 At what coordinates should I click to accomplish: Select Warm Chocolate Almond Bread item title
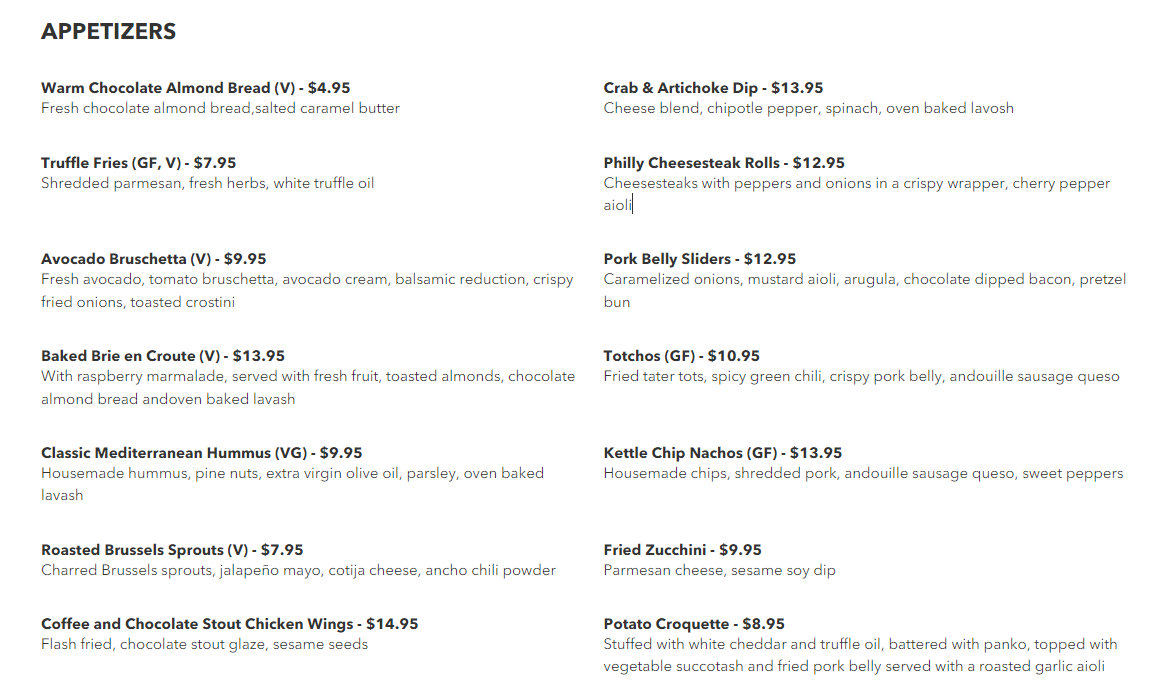pyautogui.click(x=195, y=88)
